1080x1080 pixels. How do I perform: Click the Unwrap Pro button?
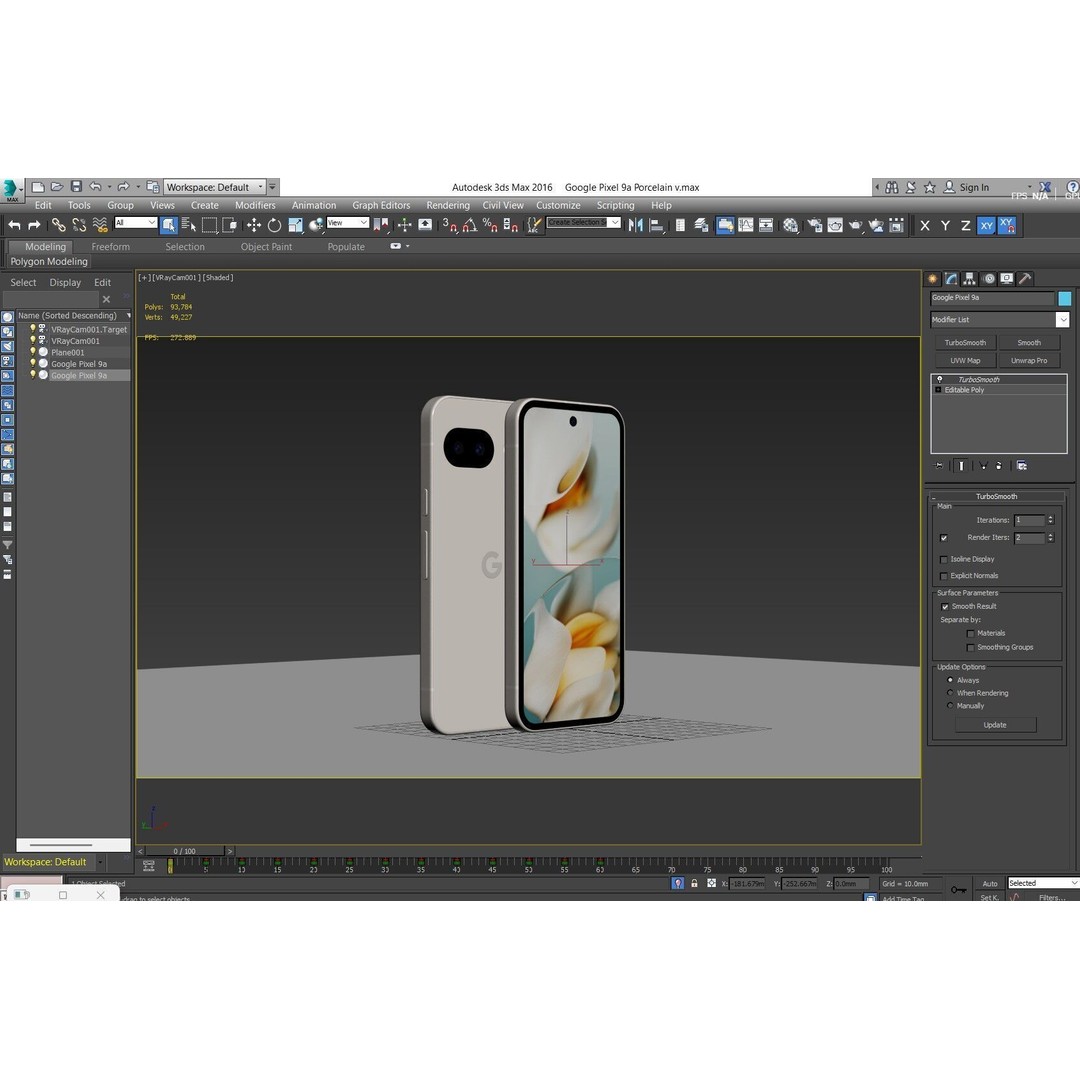(1029, 360)
